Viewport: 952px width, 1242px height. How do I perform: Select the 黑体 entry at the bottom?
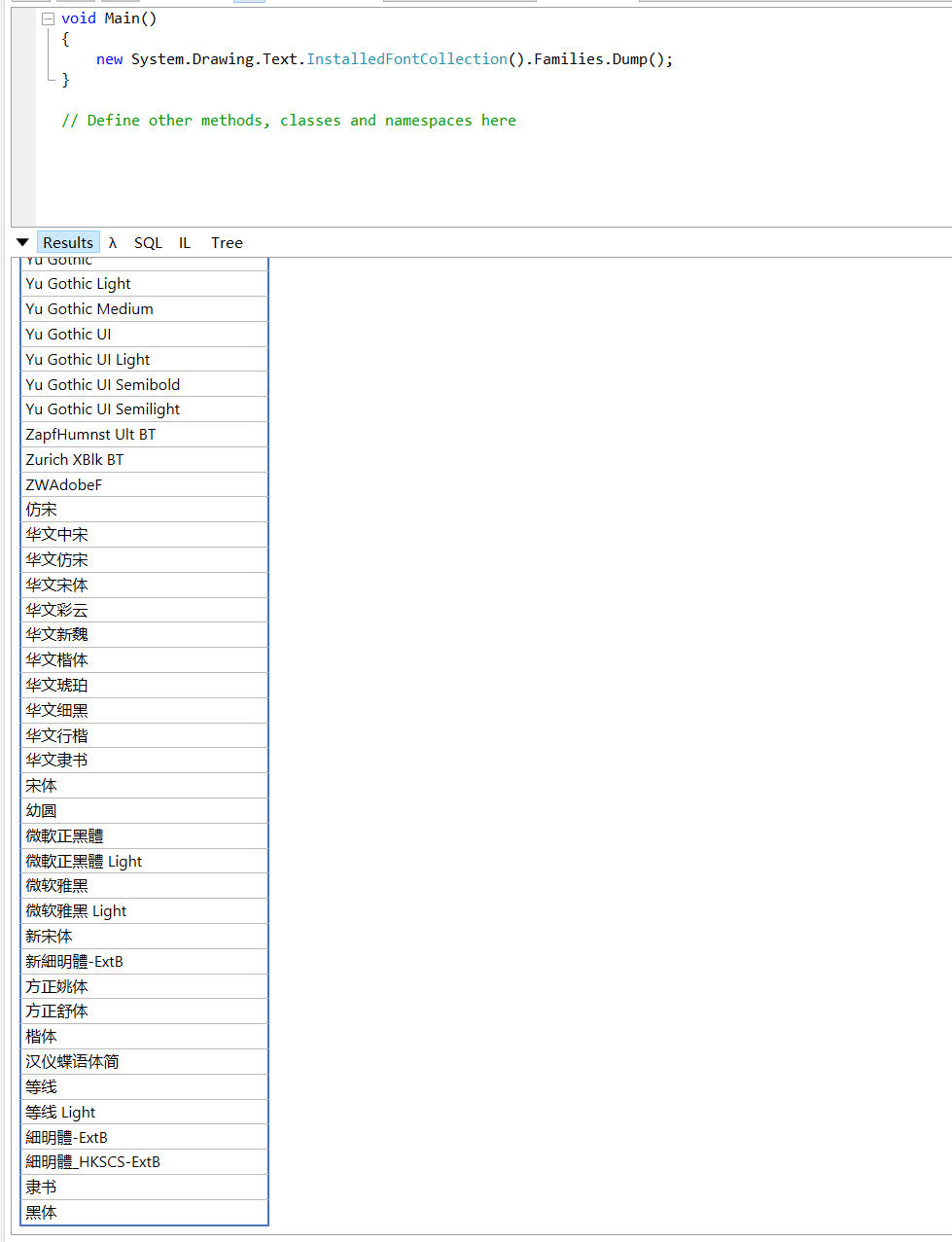pos(41,1212)
